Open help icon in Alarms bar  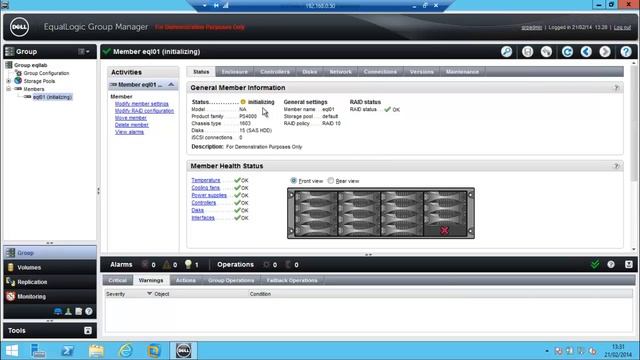click(611, 264)
